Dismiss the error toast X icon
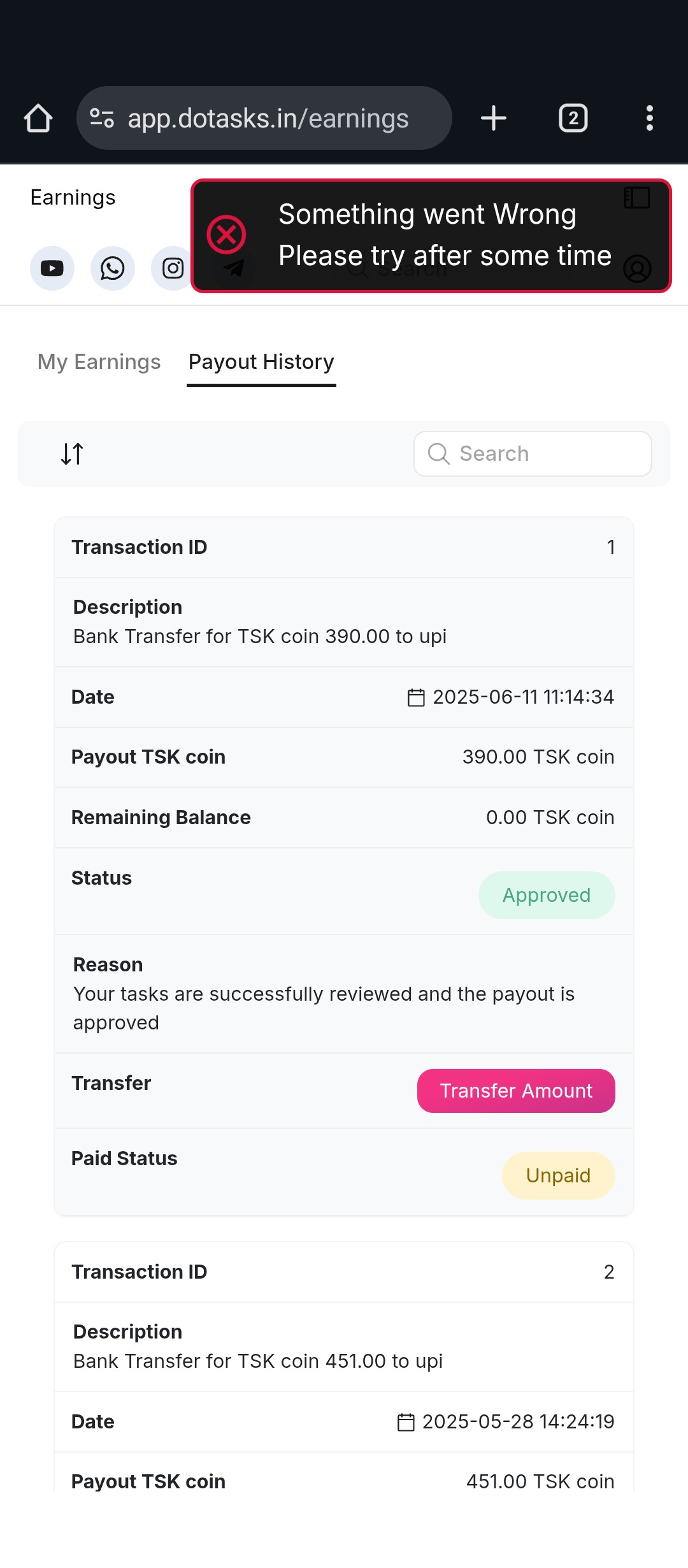This screenshot has width=688, height=1568. coord(226,235)
